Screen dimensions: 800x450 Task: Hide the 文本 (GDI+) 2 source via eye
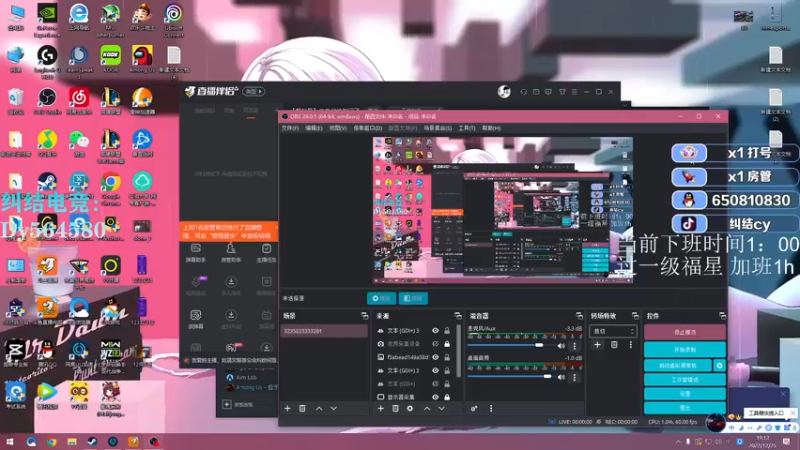(435, 370)
